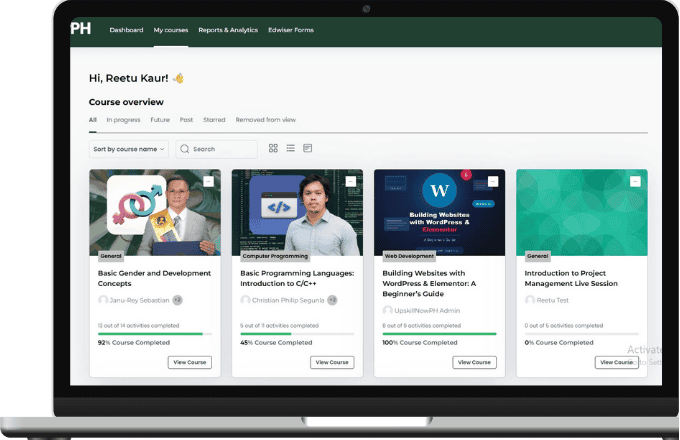Click '0 out of 6 activities completed' text
680x440 pixels.
pyautogui.click(x=564, y=326)
